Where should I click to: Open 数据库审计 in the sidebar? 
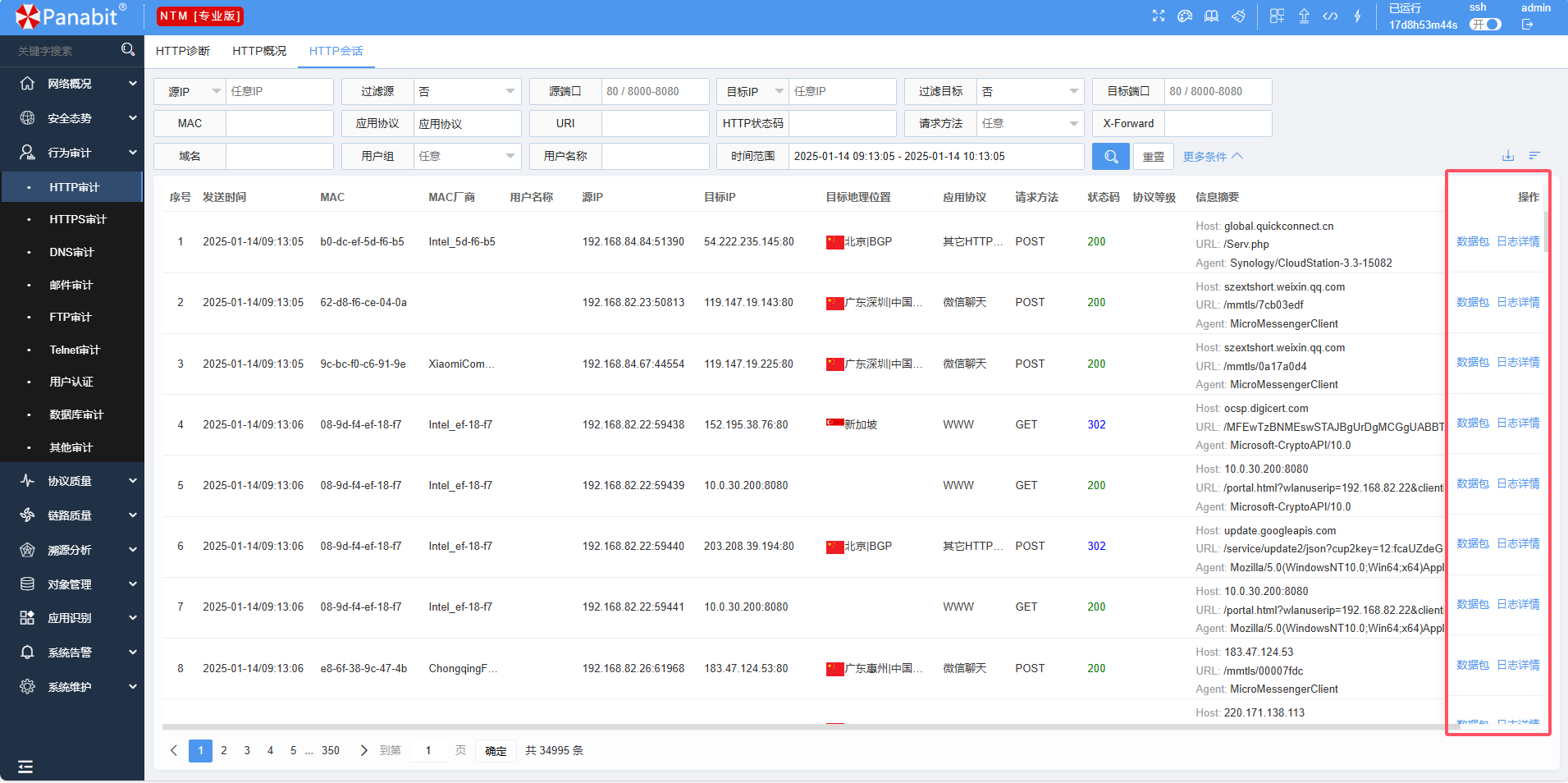[x=76, y=414]
